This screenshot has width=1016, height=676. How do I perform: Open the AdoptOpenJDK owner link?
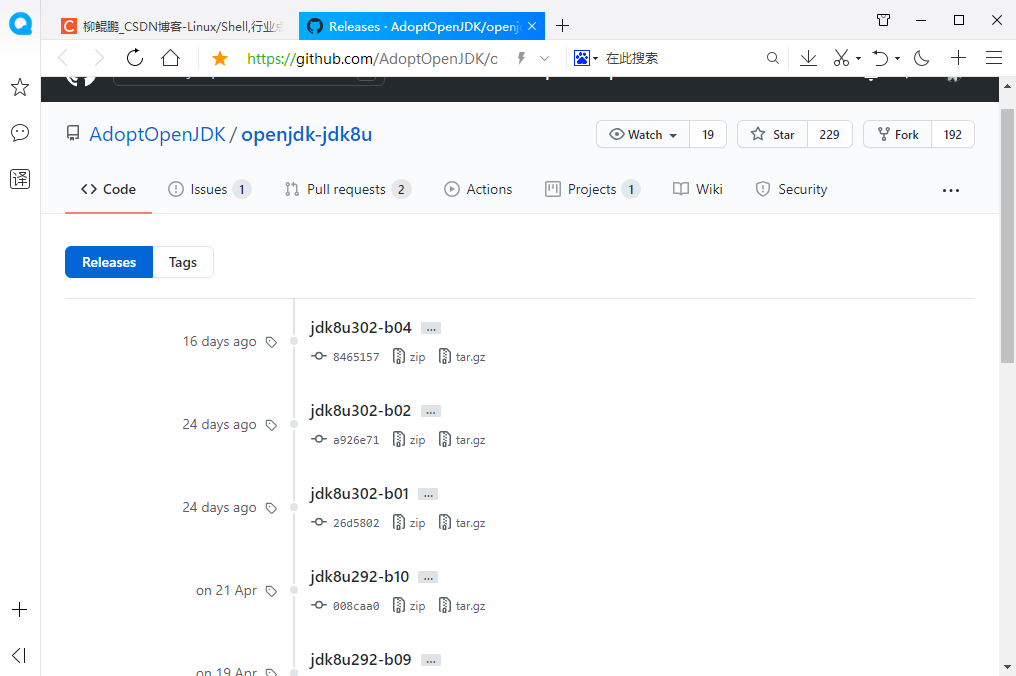pos(157,134)
